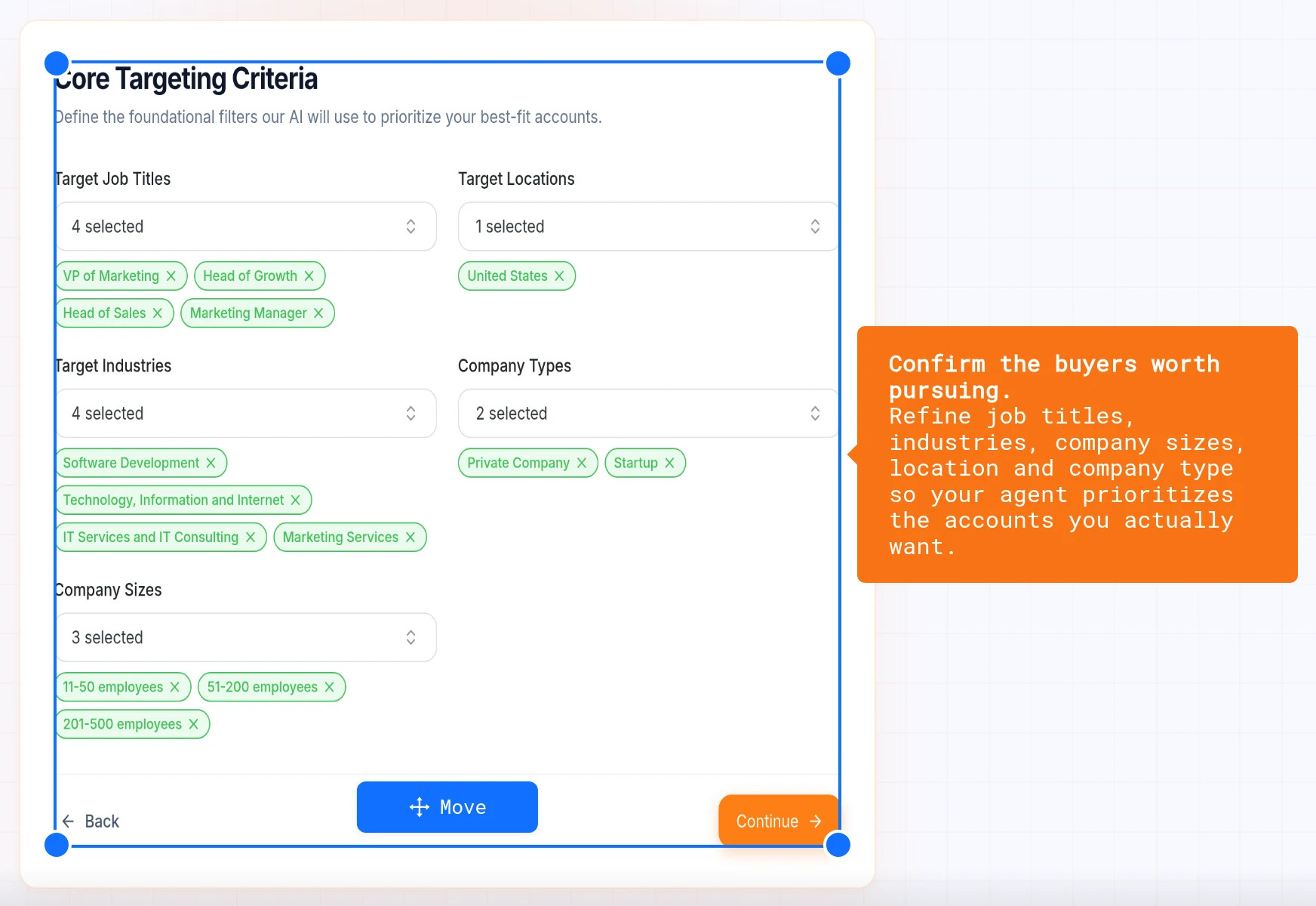Remove the 51-200 employees tag

pos(330,687)
